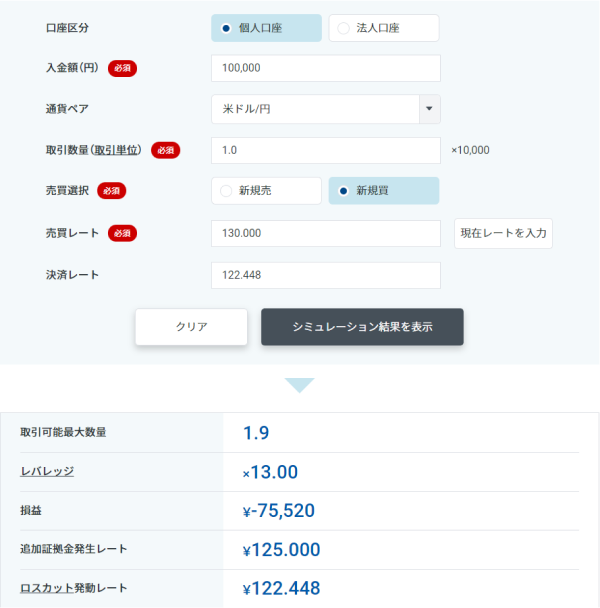Screen dimensions: 600x608
Task: Click the 損益 value ¥-75,520
Action: click(278, 511)
